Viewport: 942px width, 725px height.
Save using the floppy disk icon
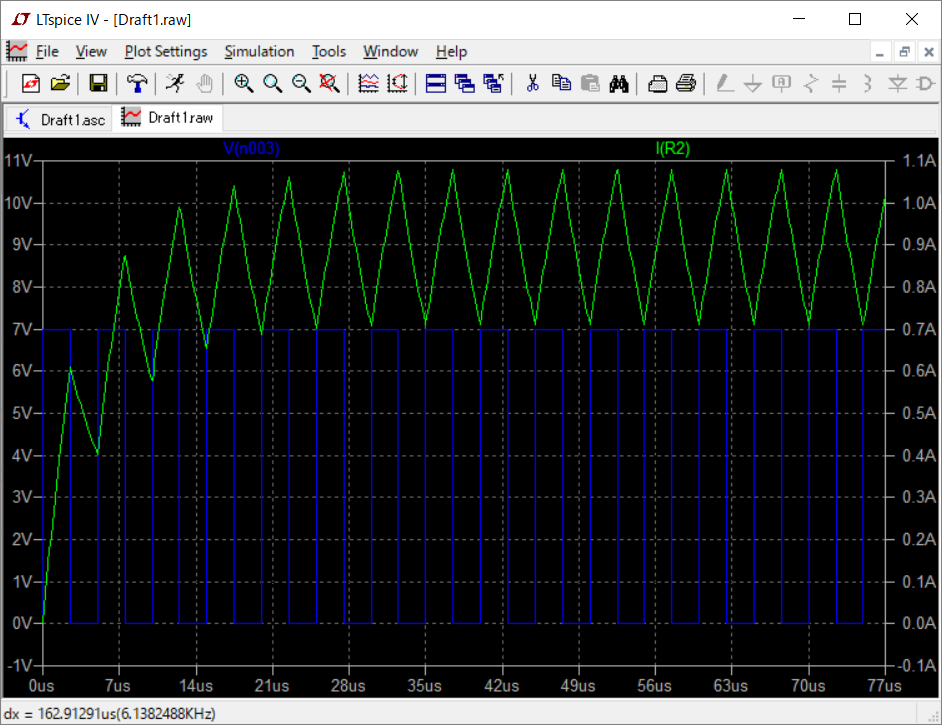coord(98,83)
